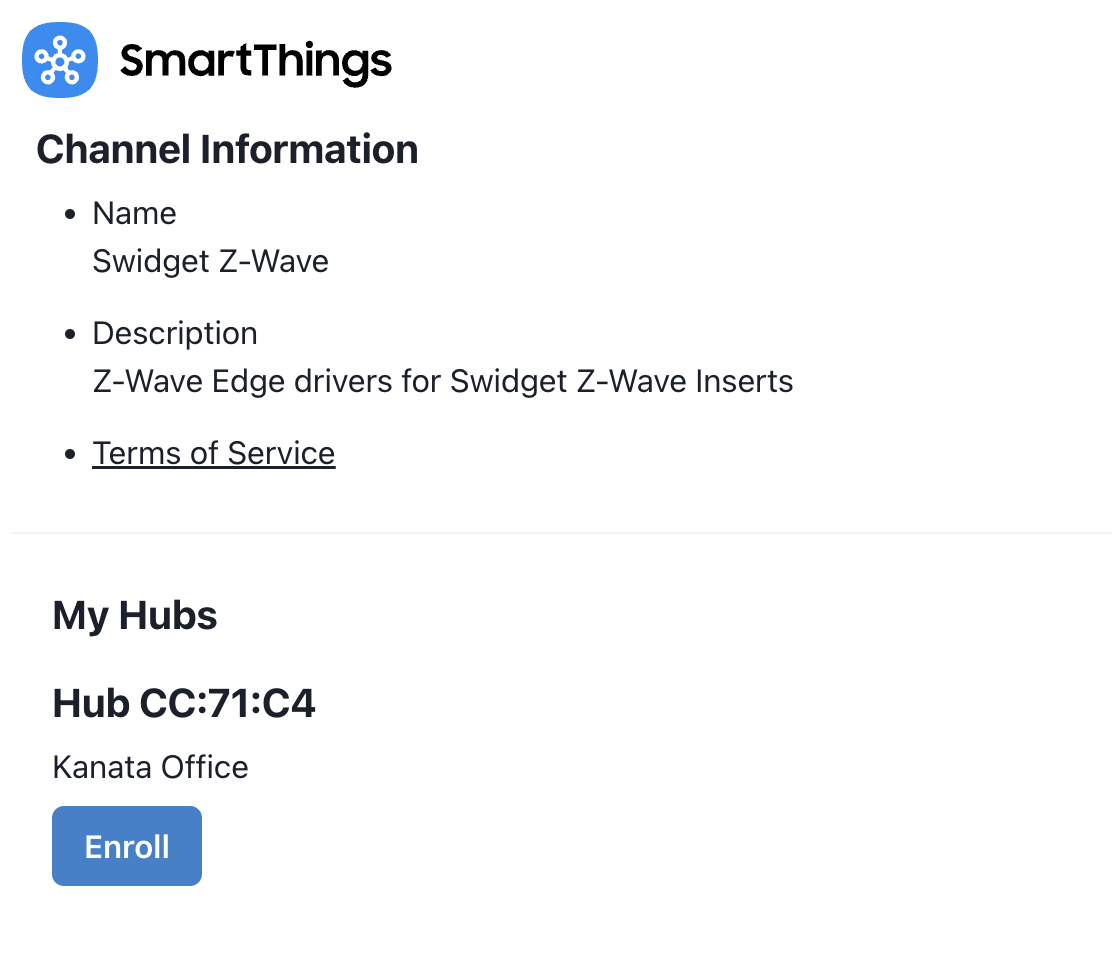Click the word Inserts in the description
Image resolution: width=1112 pixels, height=964 pixels.
coord(744,382)
